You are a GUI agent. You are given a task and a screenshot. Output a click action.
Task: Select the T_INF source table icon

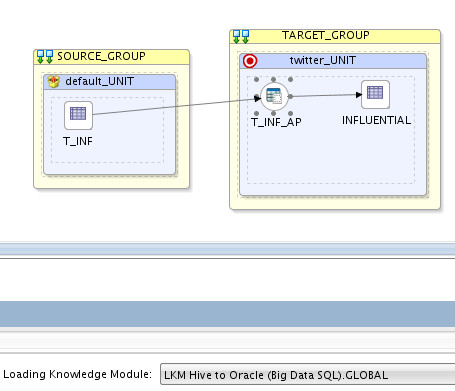point(78,115)
